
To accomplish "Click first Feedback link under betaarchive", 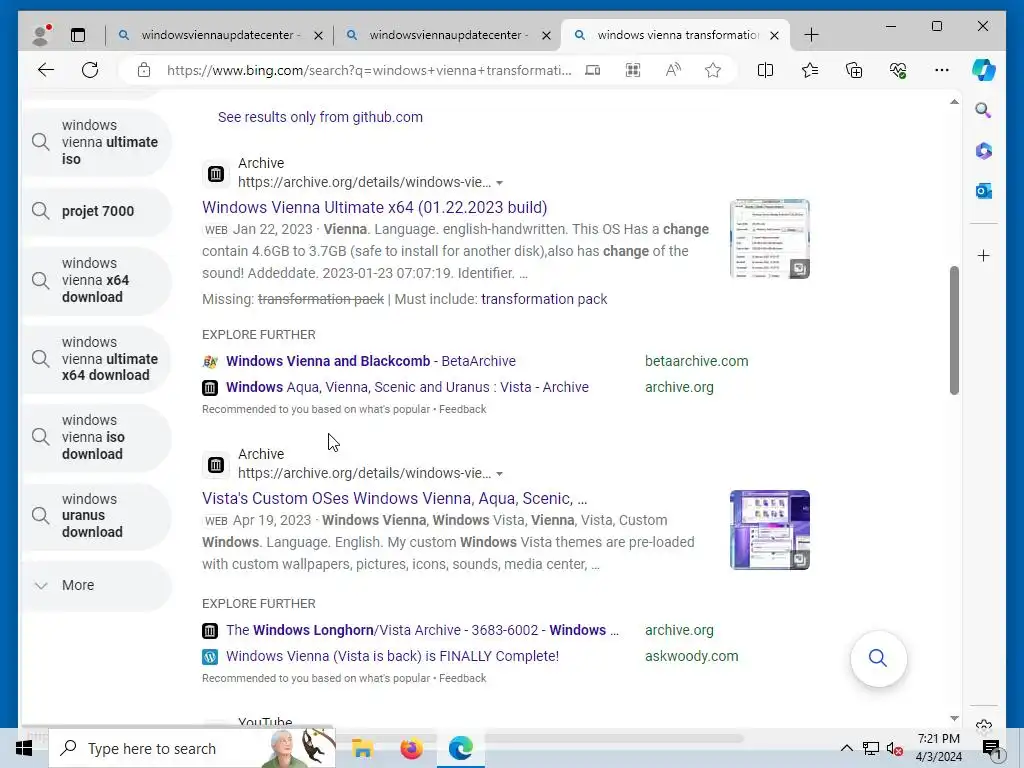I will pyautogui.click(x=462, y=409).
